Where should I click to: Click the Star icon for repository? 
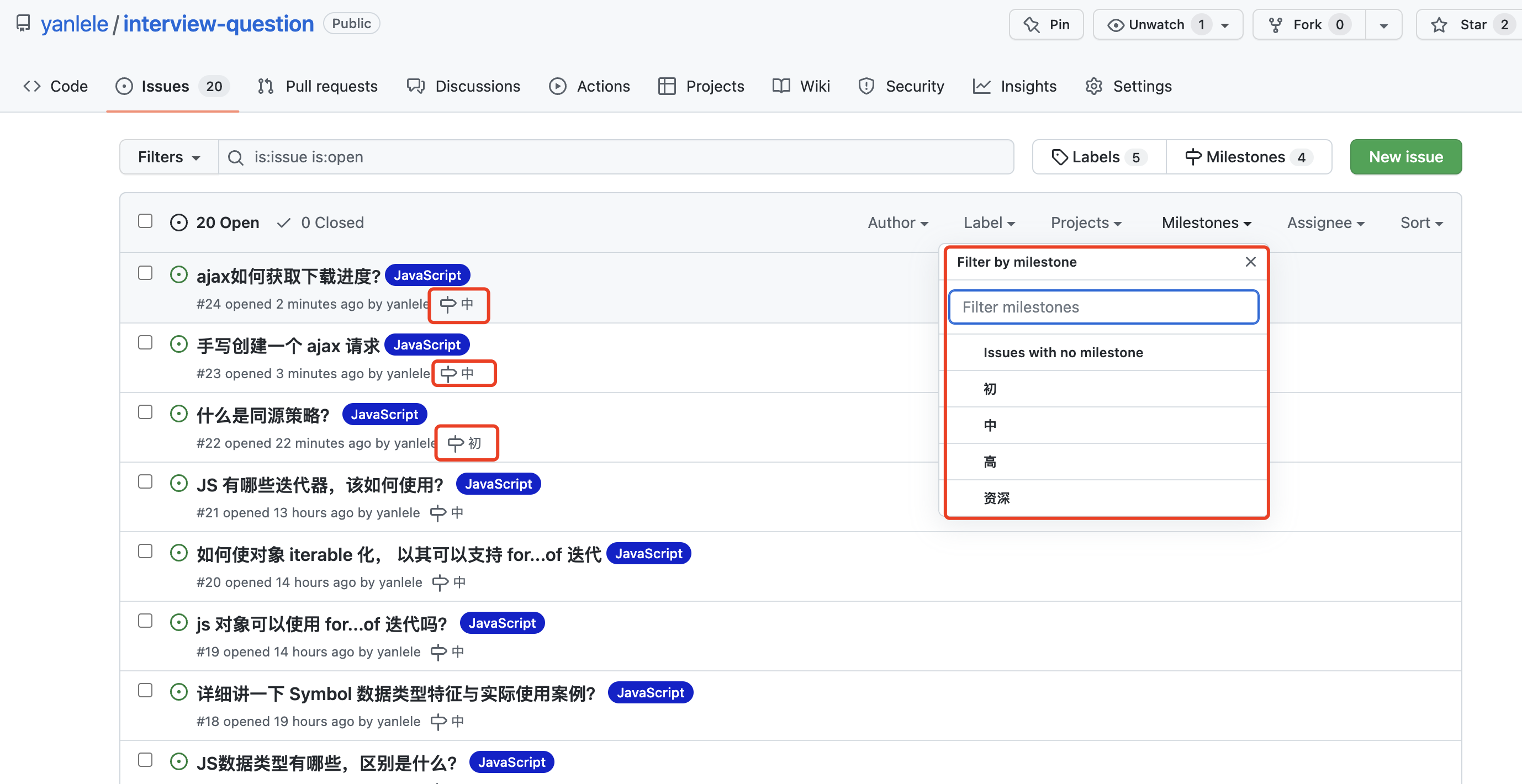pos(1439,25)
